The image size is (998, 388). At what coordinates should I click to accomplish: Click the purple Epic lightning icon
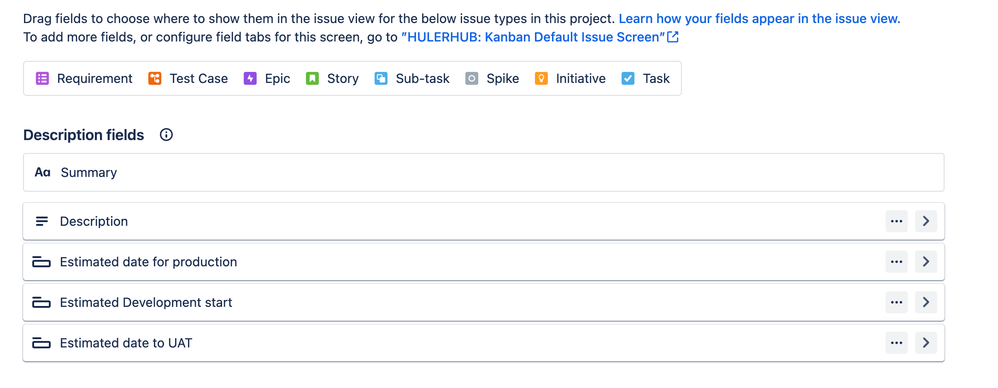click(250, 79)
